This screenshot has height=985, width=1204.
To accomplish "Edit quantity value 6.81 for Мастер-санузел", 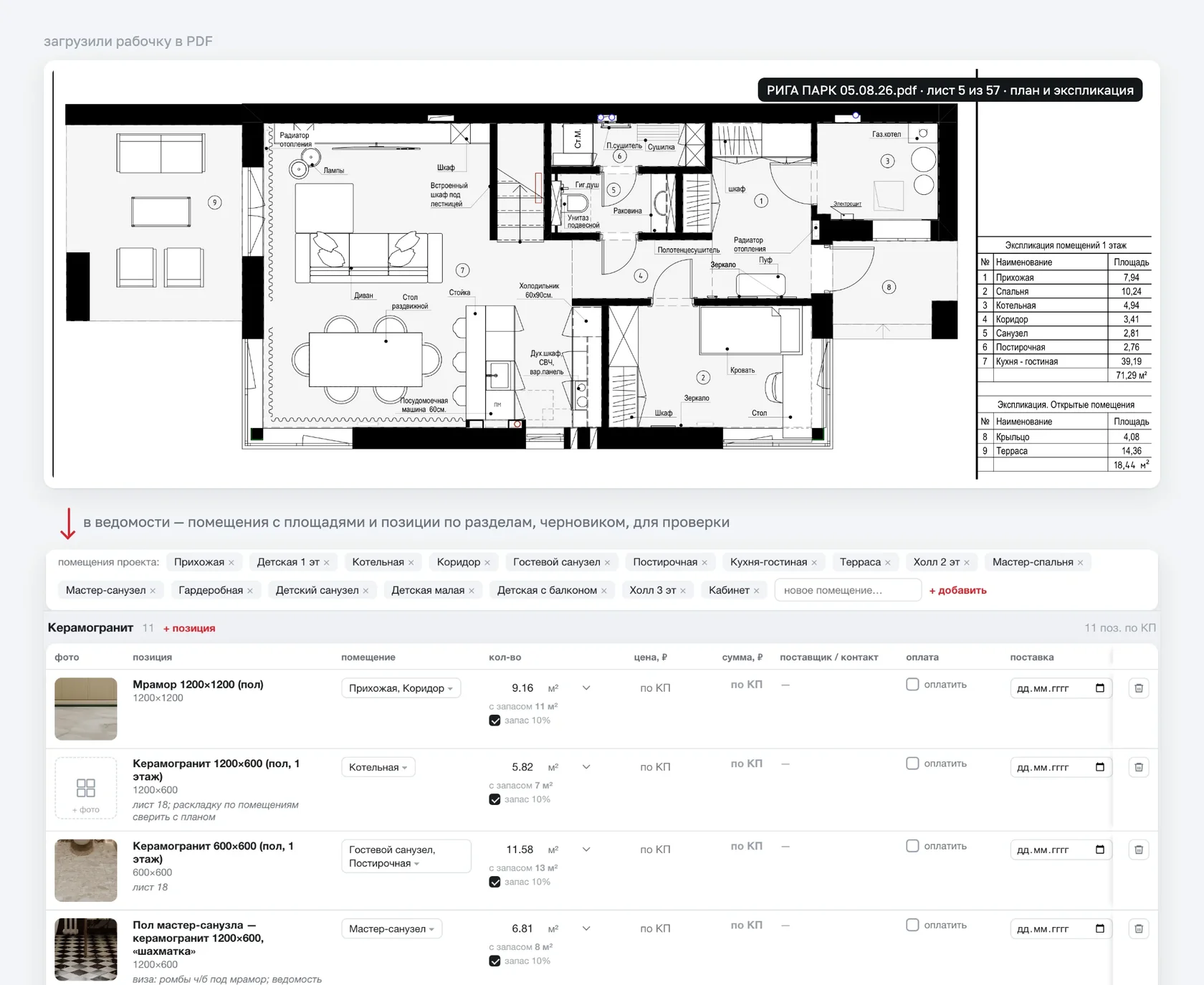I will [522, 928].
